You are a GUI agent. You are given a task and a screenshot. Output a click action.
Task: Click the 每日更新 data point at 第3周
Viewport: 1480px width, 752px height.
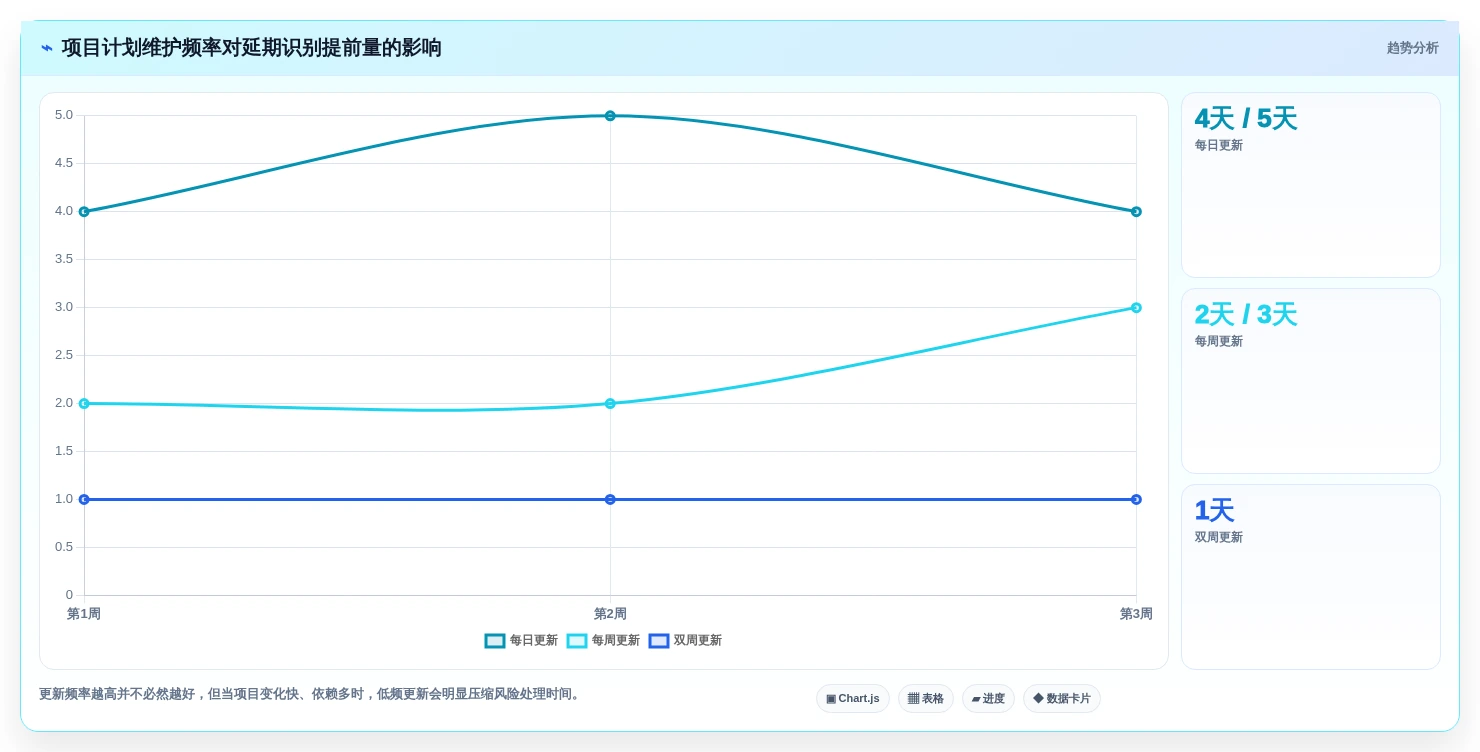click(1136, 212)
